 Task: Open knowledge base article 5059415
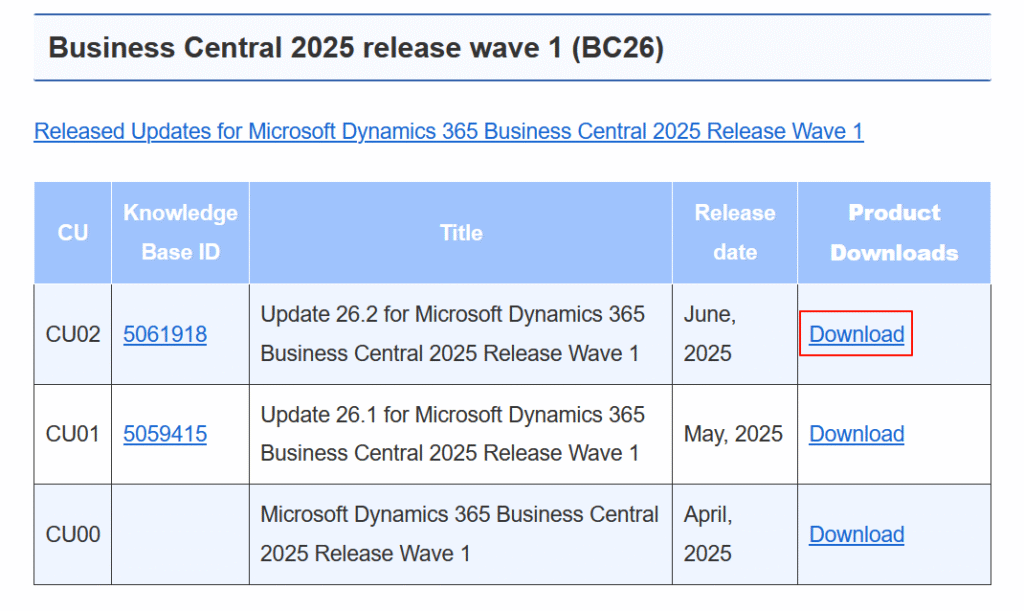point(165,434)
